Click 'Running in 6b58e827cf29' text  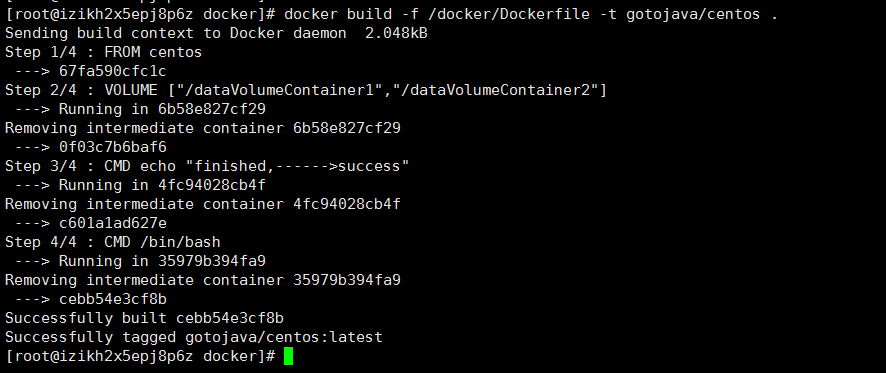coord(162,109)
